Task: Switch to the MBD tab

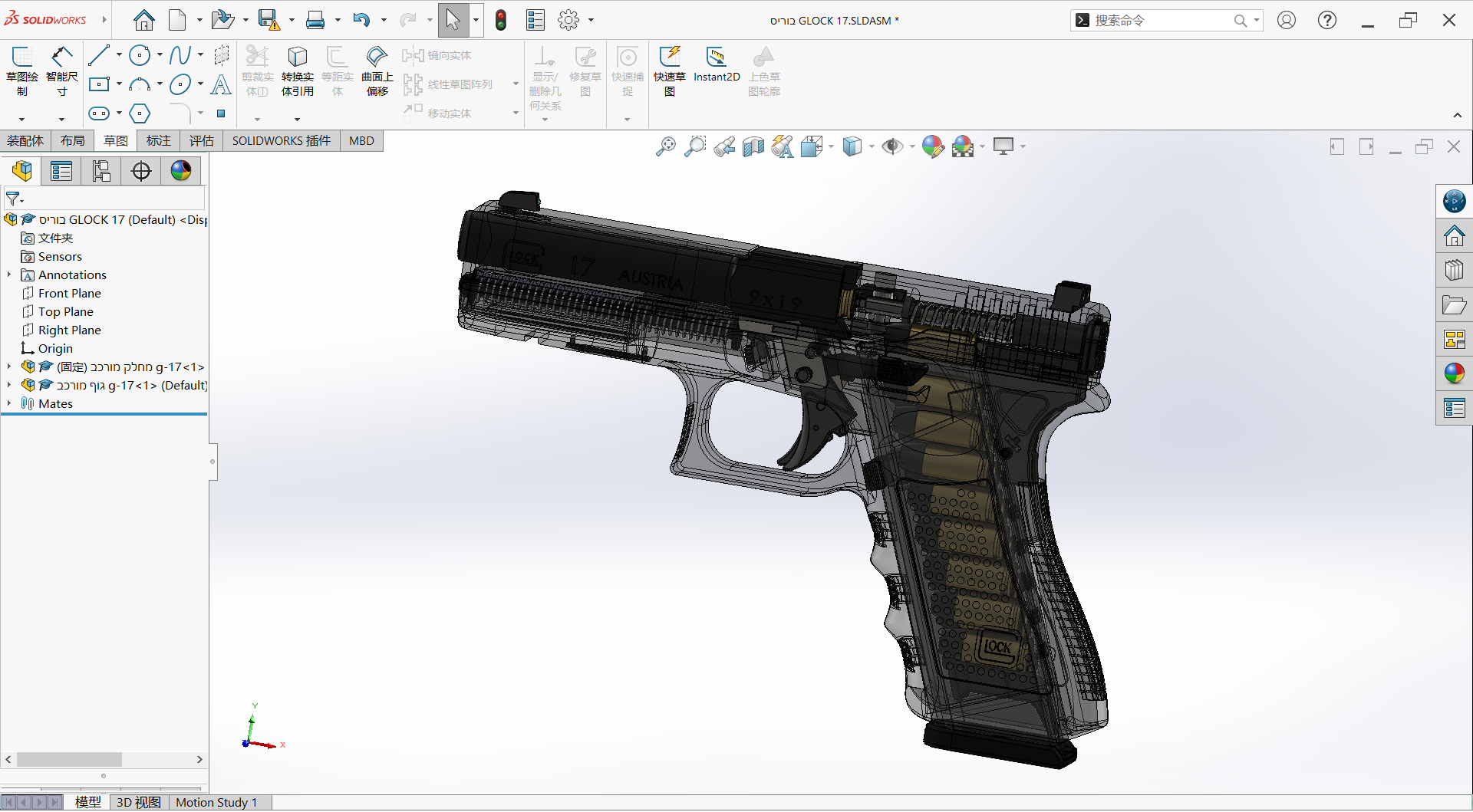Action: click(361, 141)
